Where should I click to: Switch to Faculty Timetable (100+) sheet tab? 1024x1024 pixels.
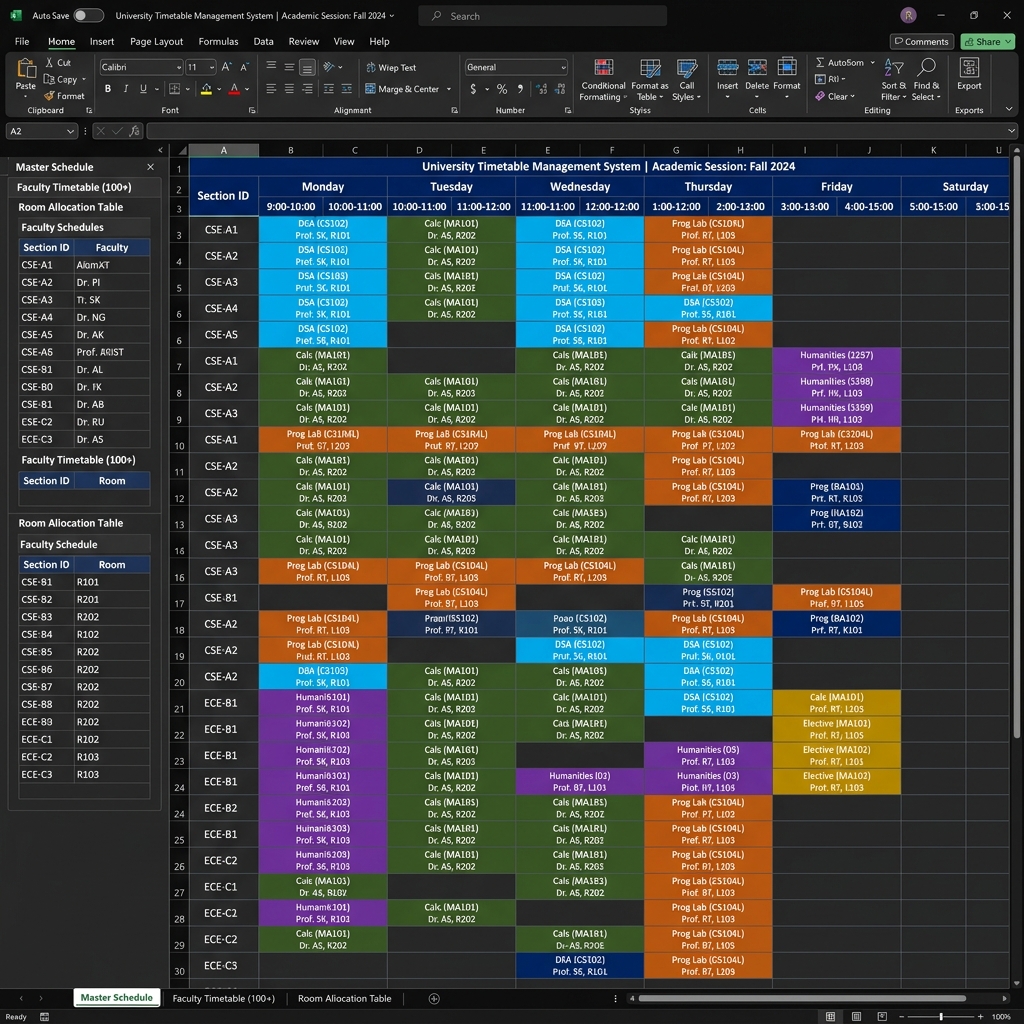click(x=223, y=999)
